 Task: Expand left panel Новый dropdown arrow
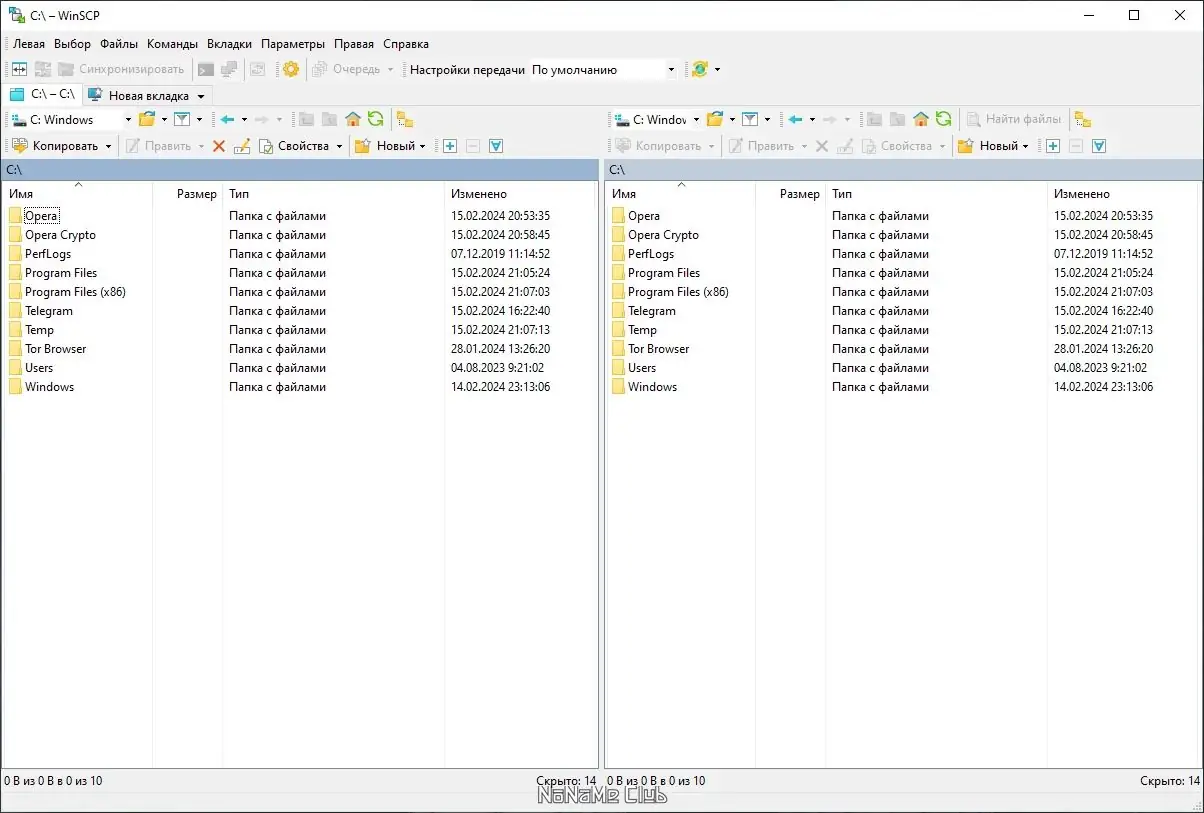[x=423, y=146]
